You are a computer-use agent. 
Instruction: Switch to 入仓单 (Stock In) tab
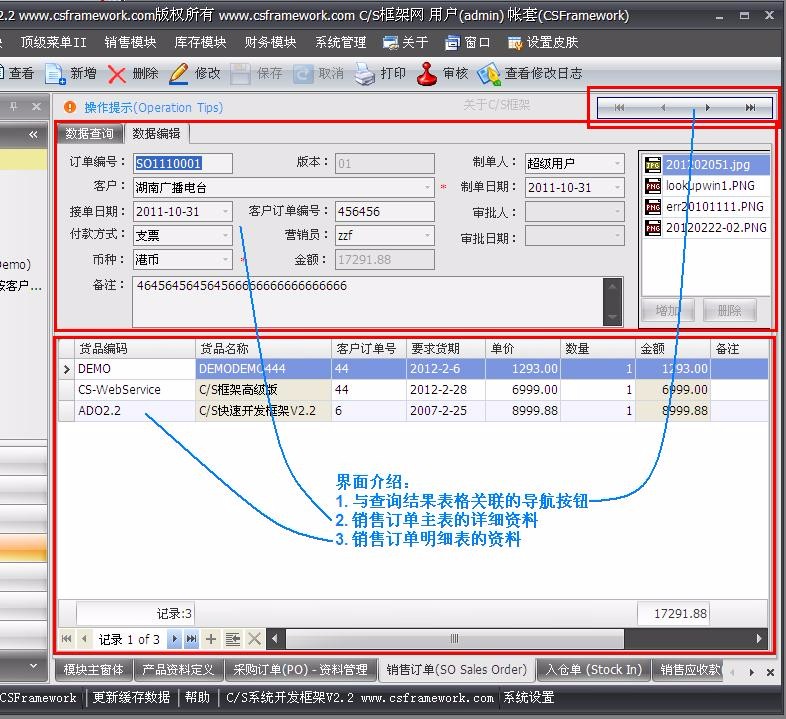point(594,670)
